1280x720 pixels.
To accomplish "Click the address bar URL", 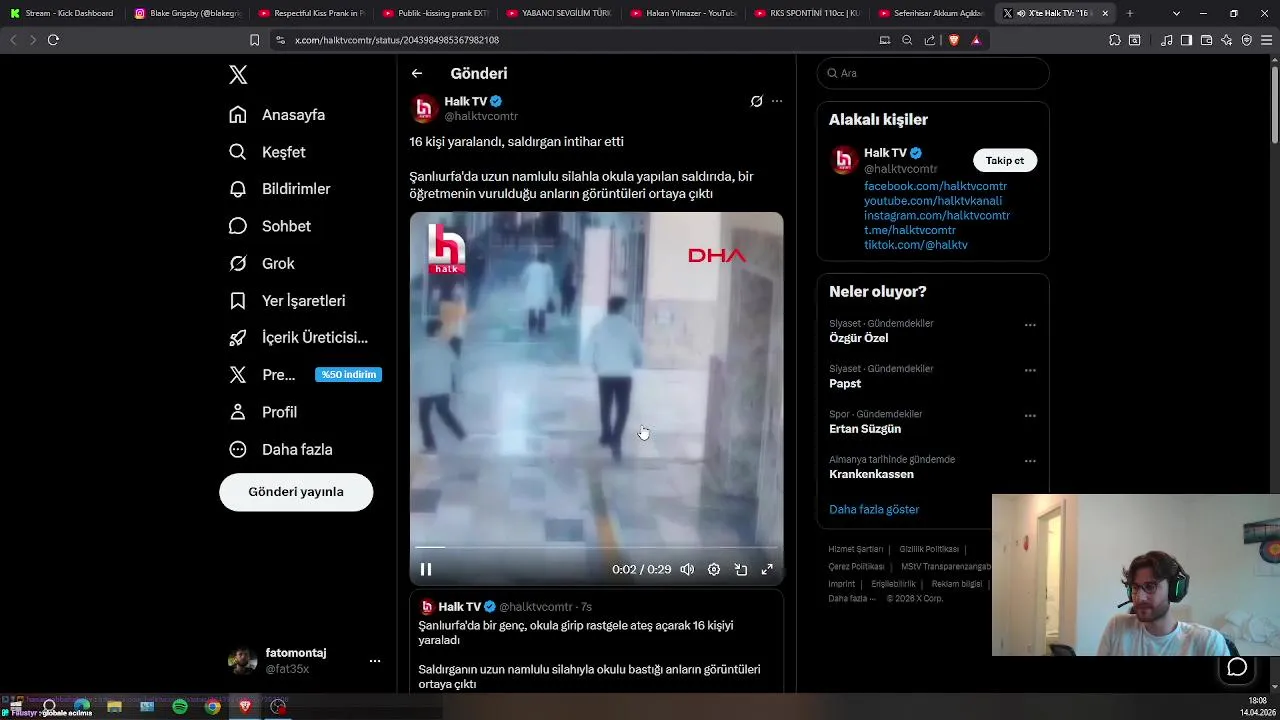I will (x=397, y=40).
